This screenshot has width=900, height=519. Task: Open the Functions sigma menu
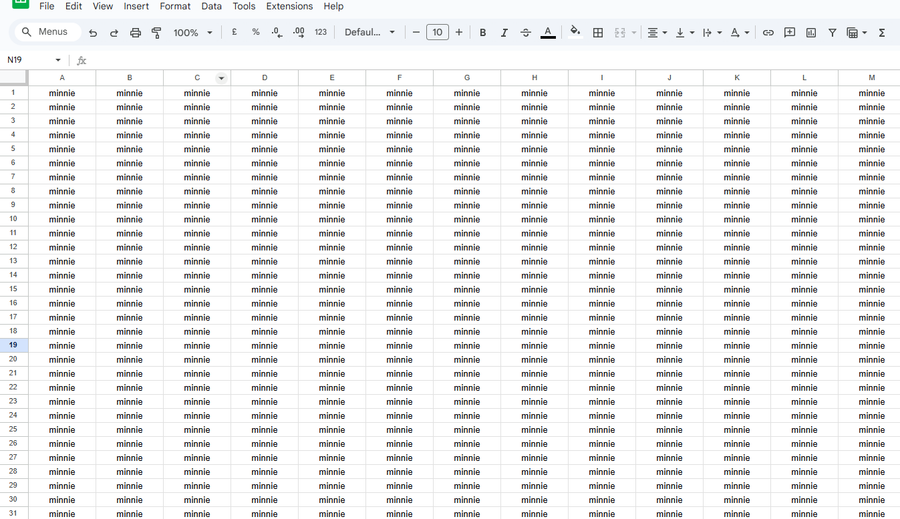(x=882, y=33)
